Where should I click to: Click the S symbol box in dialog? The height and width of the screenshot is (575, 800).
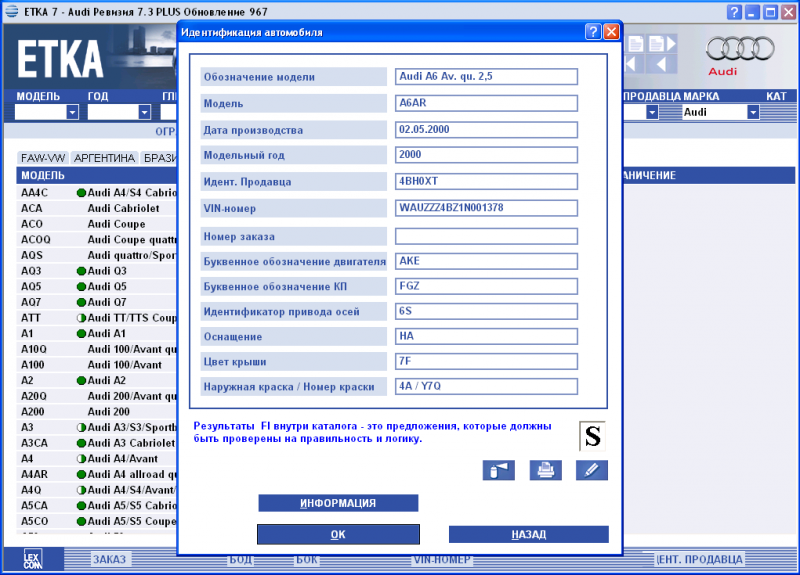592,436
